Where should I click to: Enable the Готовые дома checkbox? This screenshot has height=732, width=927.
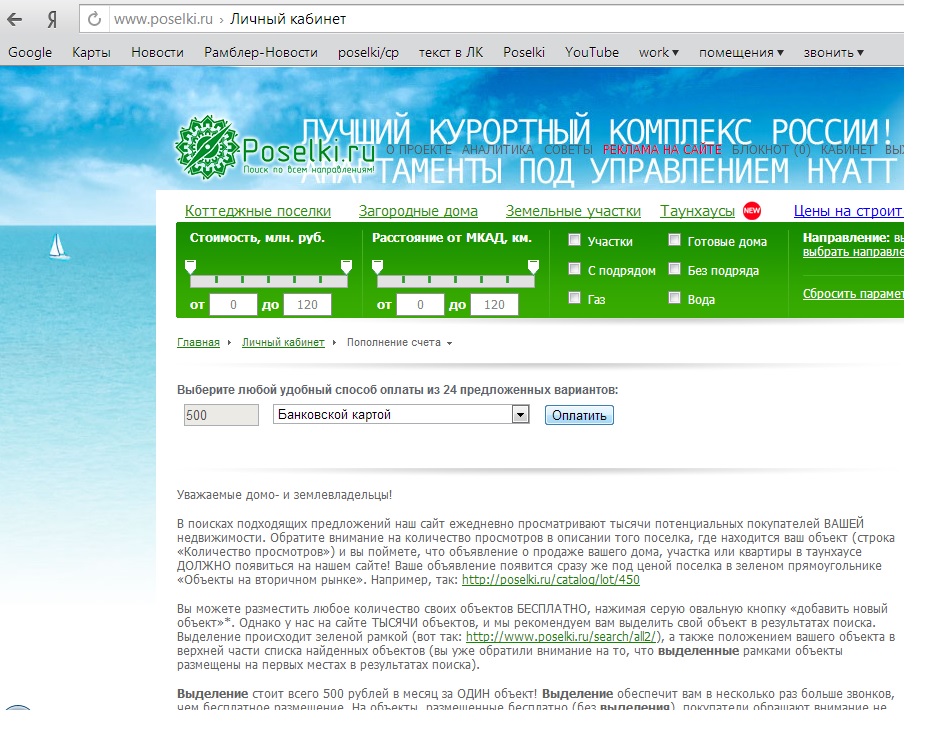point(674,240)
